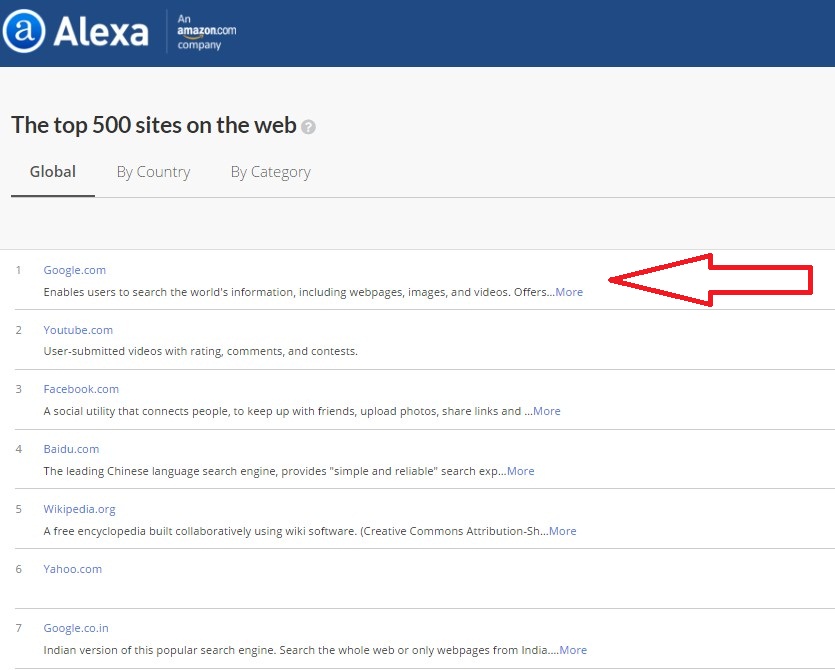Expand More in the Google.co.in description
The height and width of the screenshot is (670, 835).
coord(574,650)
